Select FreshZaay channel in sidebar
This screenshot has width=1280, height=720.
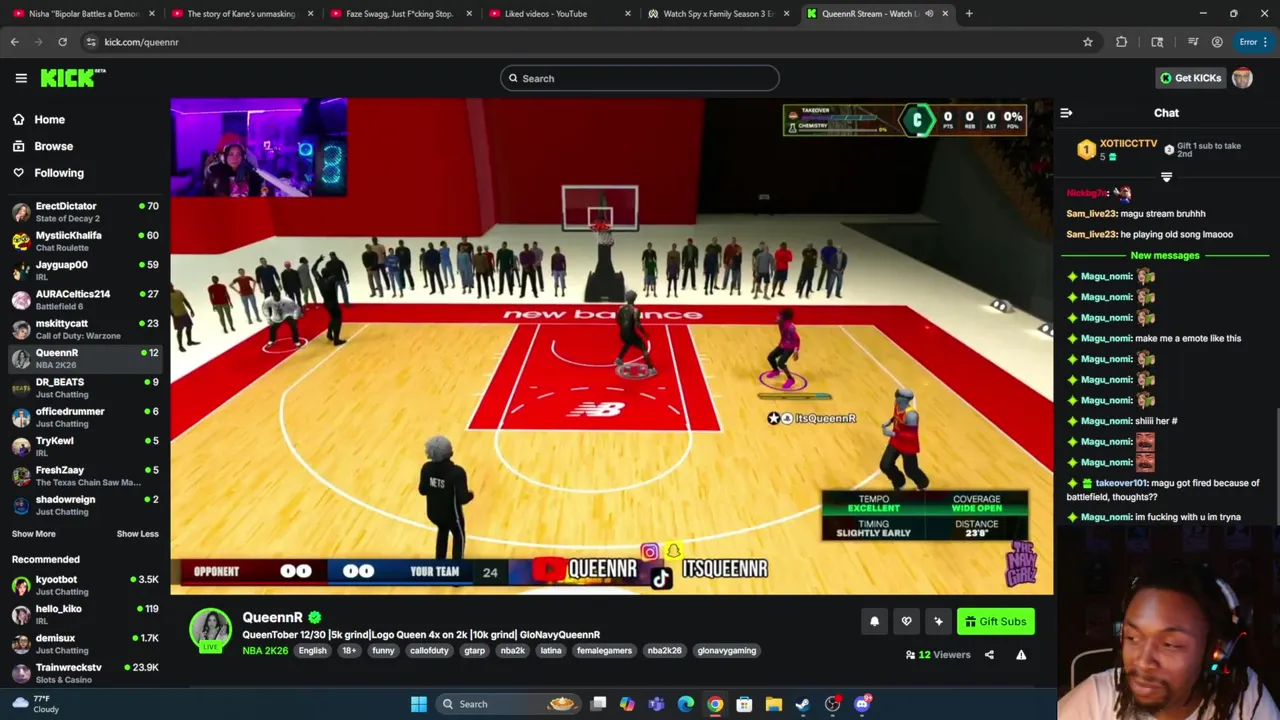[85, 476]
